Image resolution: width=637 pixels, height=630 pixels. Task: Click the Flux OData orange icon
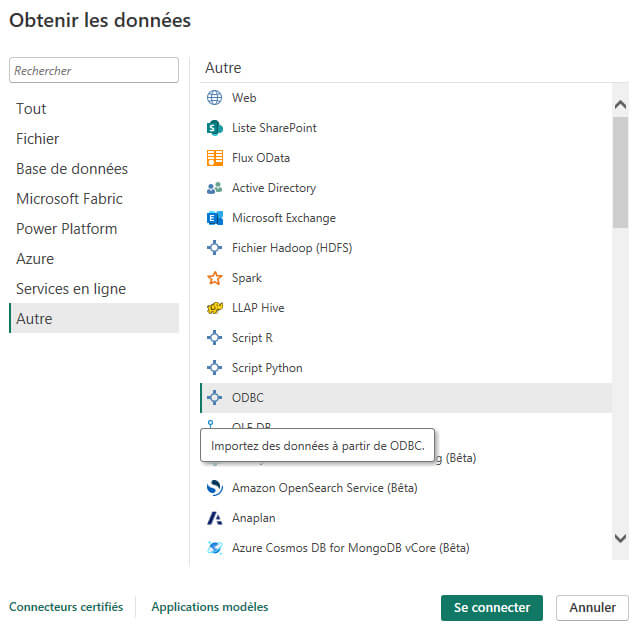(x=214, y=158)
